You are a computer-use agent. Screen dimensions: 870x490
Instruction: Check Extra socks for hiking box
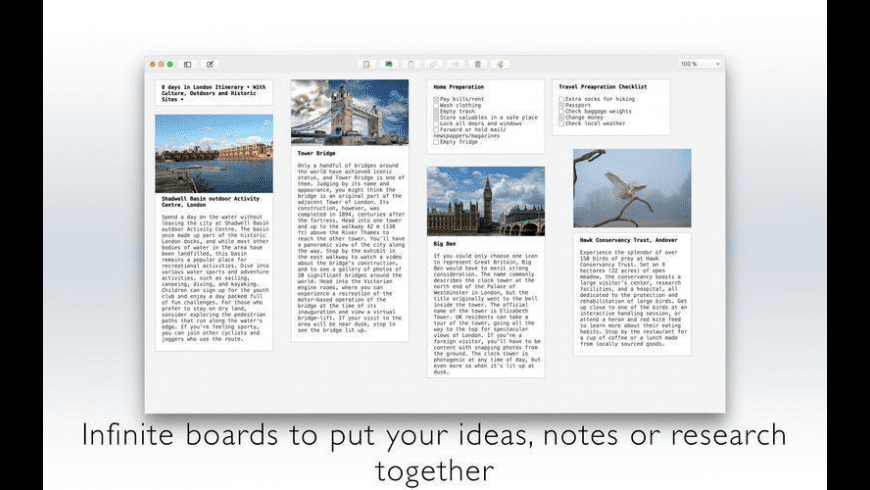pos(562,99)
